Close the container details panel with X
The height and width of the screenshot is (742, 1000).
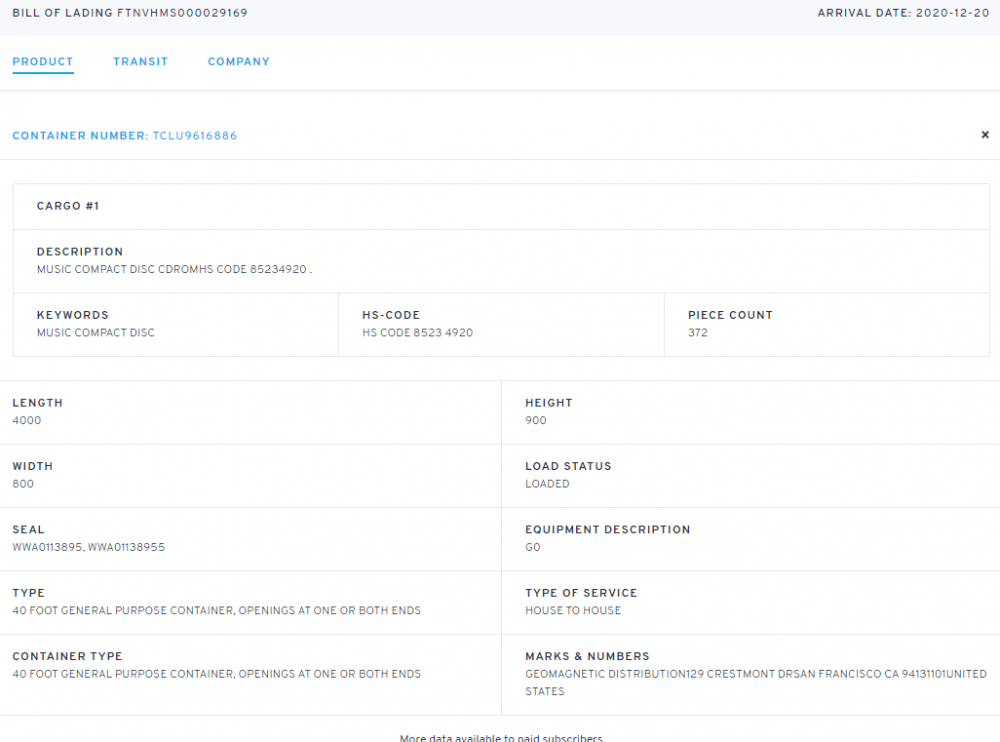coord(984,135)
